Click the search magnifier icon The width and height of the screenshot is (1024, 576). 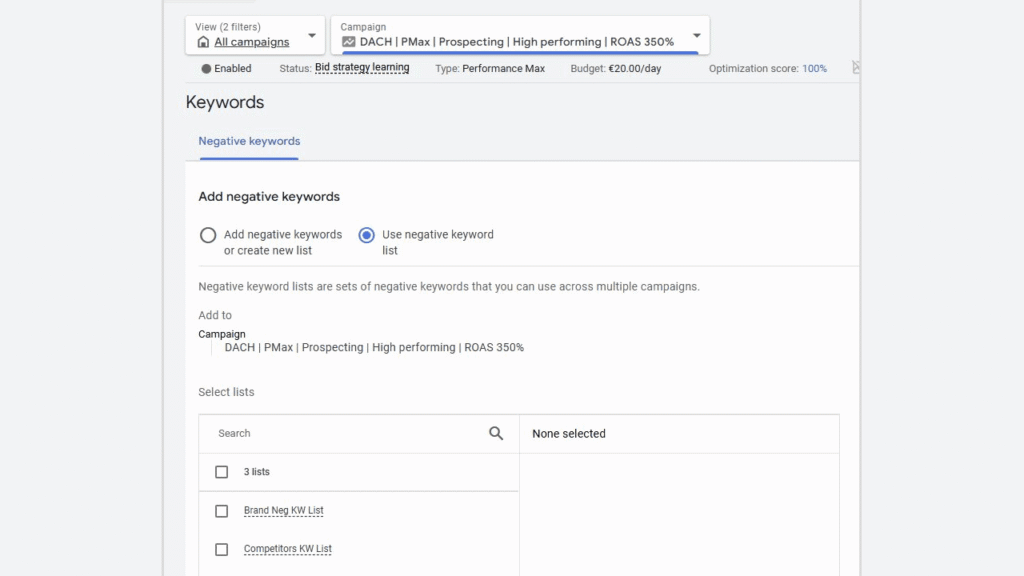click(x=496, y=433)
